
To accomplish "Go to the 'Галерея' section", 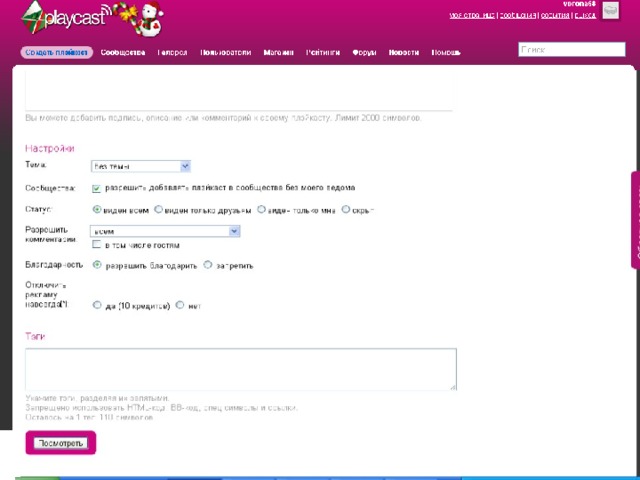I will [x=172, y=53].
